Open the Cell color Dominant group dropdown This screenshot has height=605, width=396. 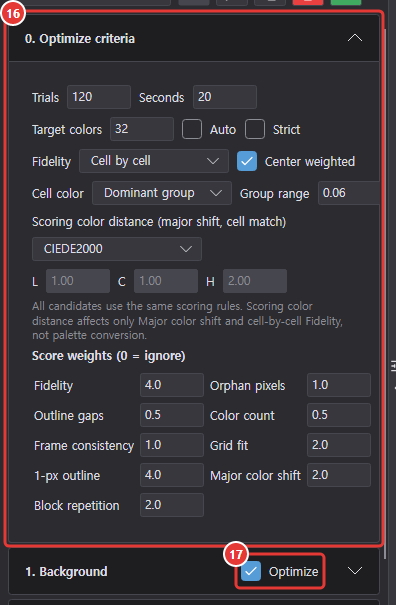[x=162, y=193]
